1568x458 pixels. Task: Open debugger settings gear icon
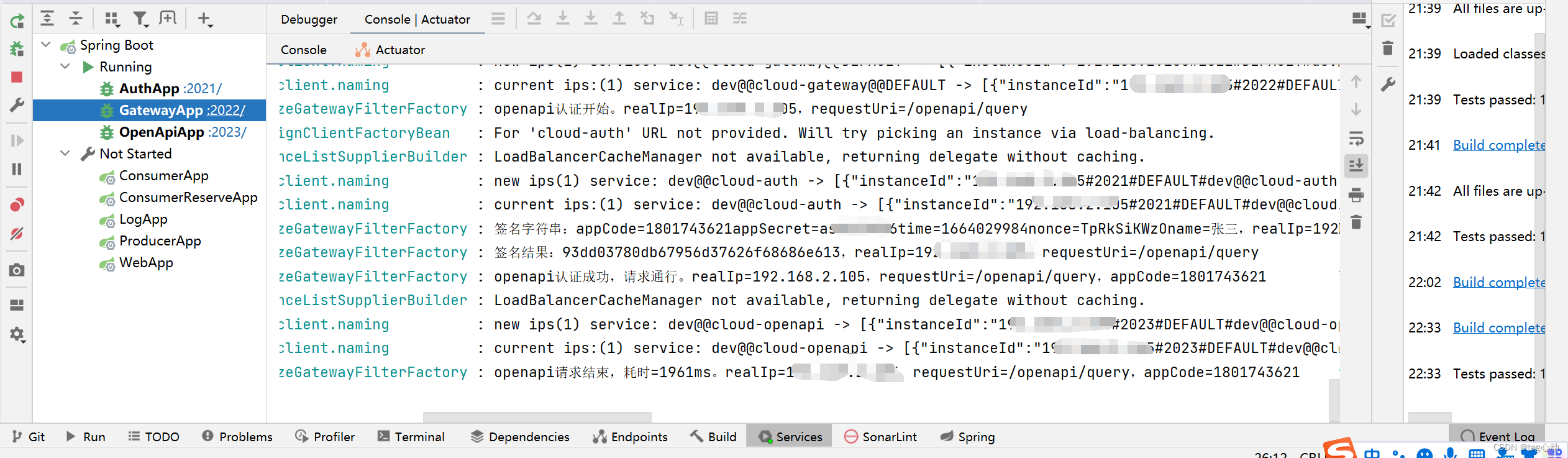[x=17, y=334]
